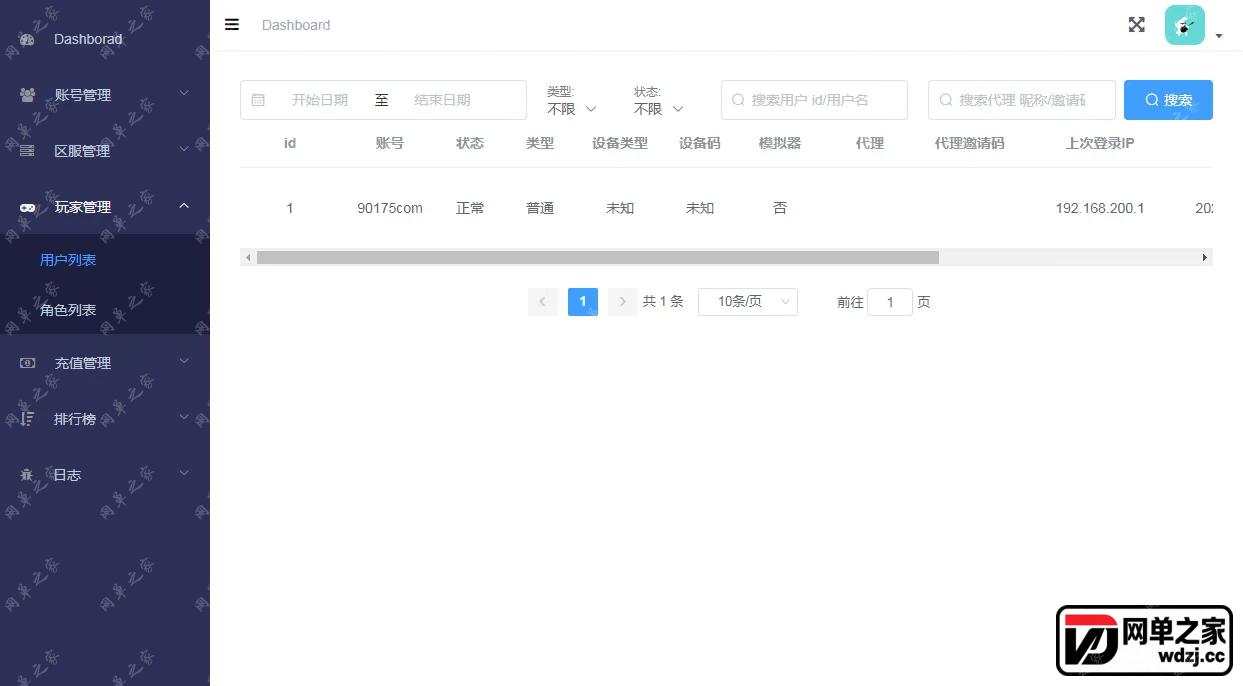Enter fullscreen with the expand icon
This screenshot has height=686, width=1243.
(1137, 25)
